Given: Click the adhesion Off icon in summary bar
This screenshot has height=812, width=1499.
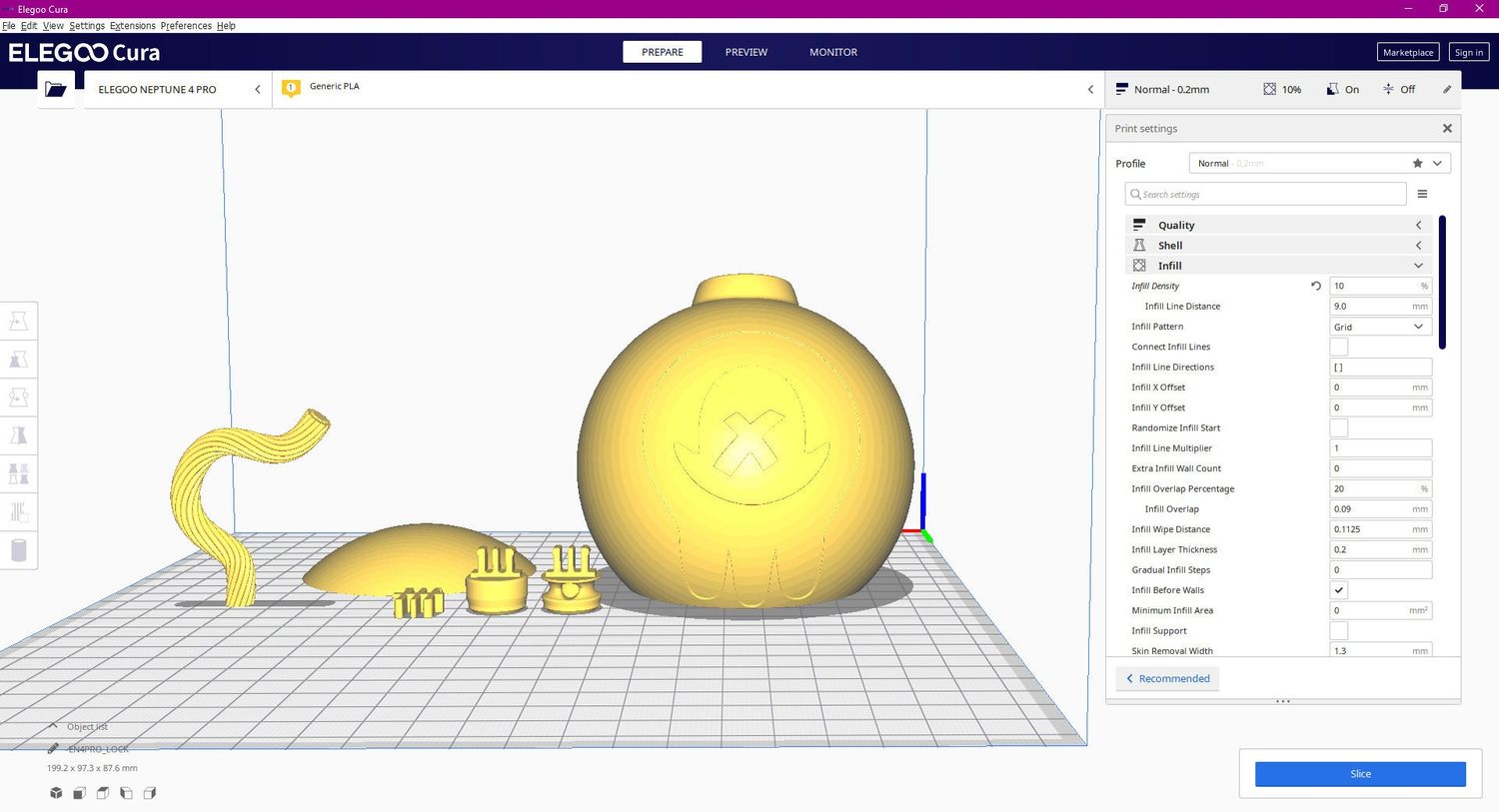Looking at the screenshot, I should [x=1388, y=89].
